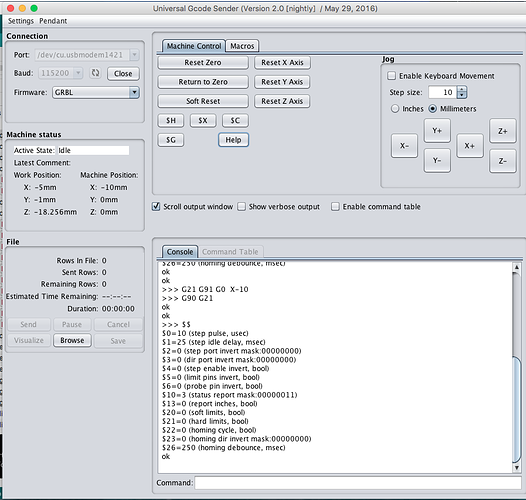Perform a Soft Reset
Viewport: 526px width, 500px height.
pyautogui.click(x=203, y=101)
